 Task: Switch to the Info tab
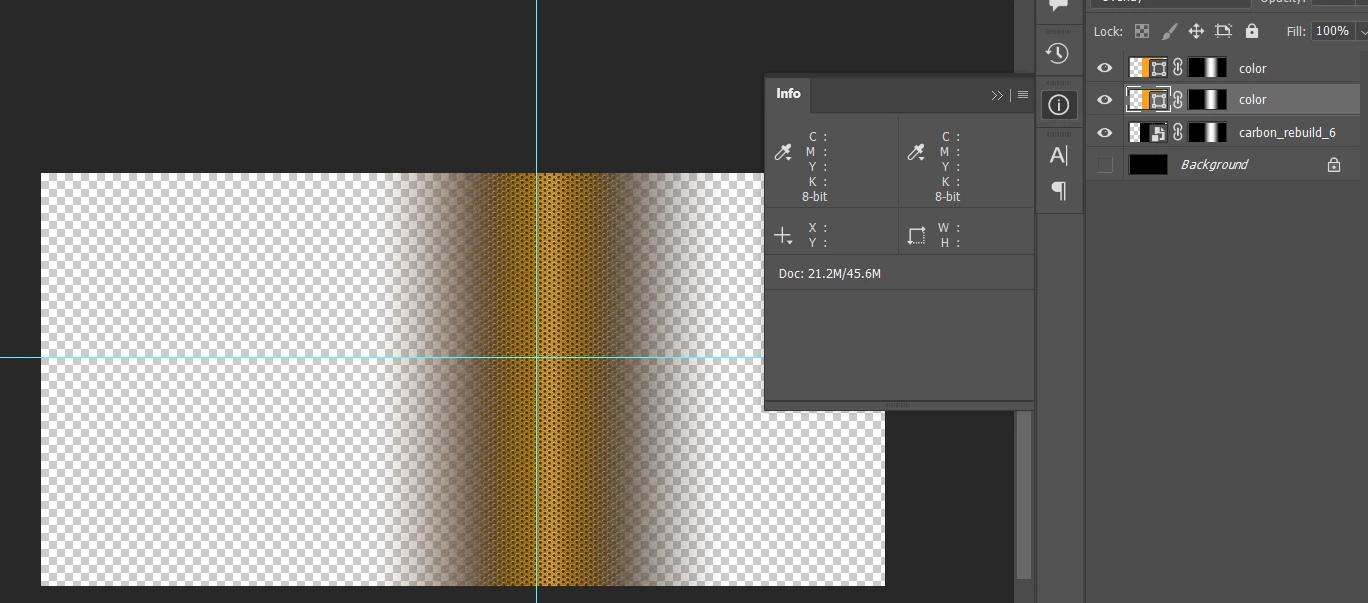(788, 93)
